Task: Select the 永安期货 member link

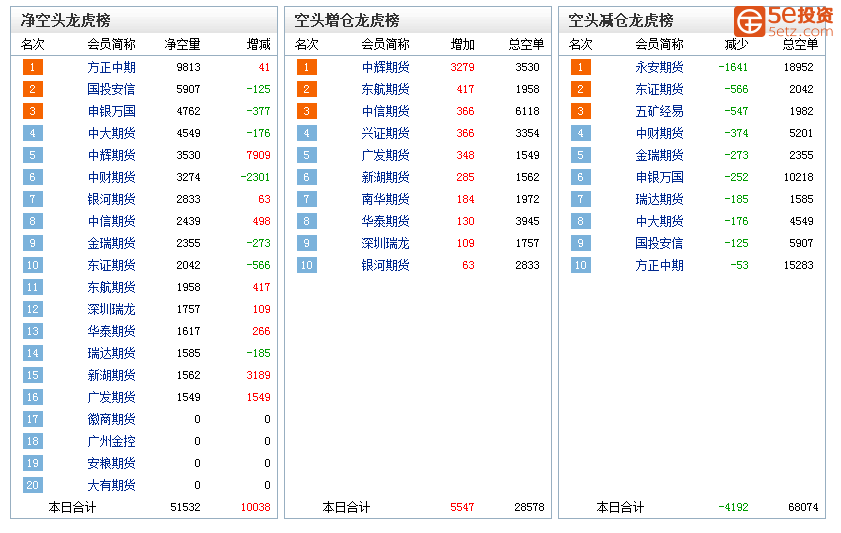Action: (660, 67)
